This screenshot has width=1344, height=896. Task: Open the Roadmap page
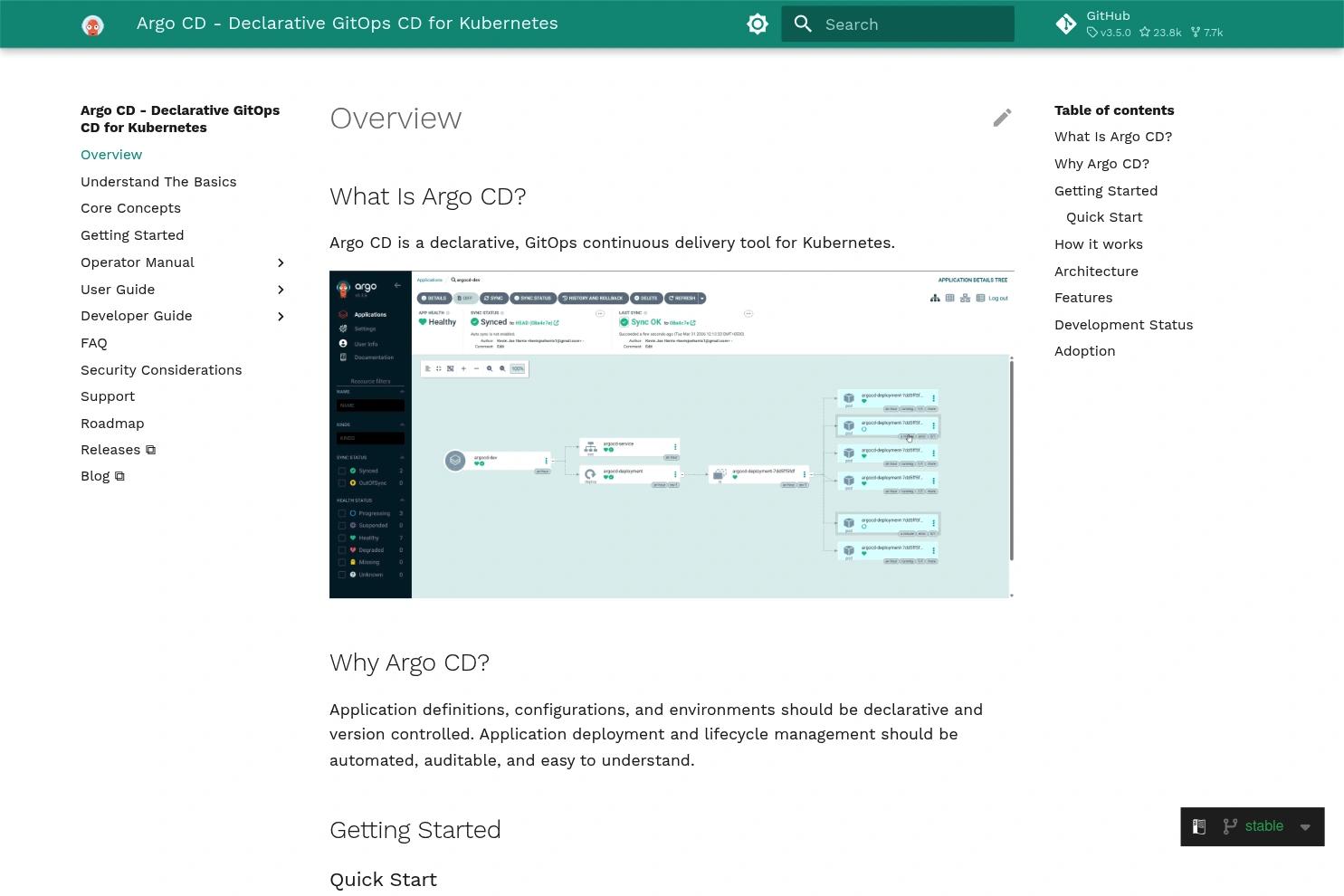(x=112, y=424)
